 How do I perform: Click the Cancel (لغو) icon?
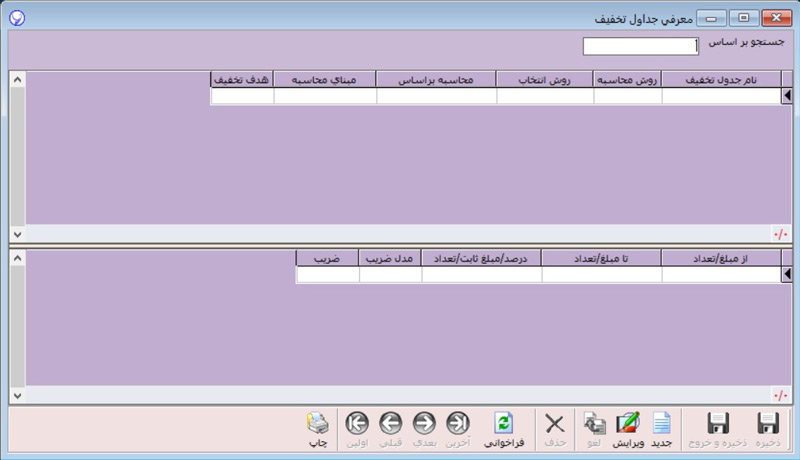point(594,424)
